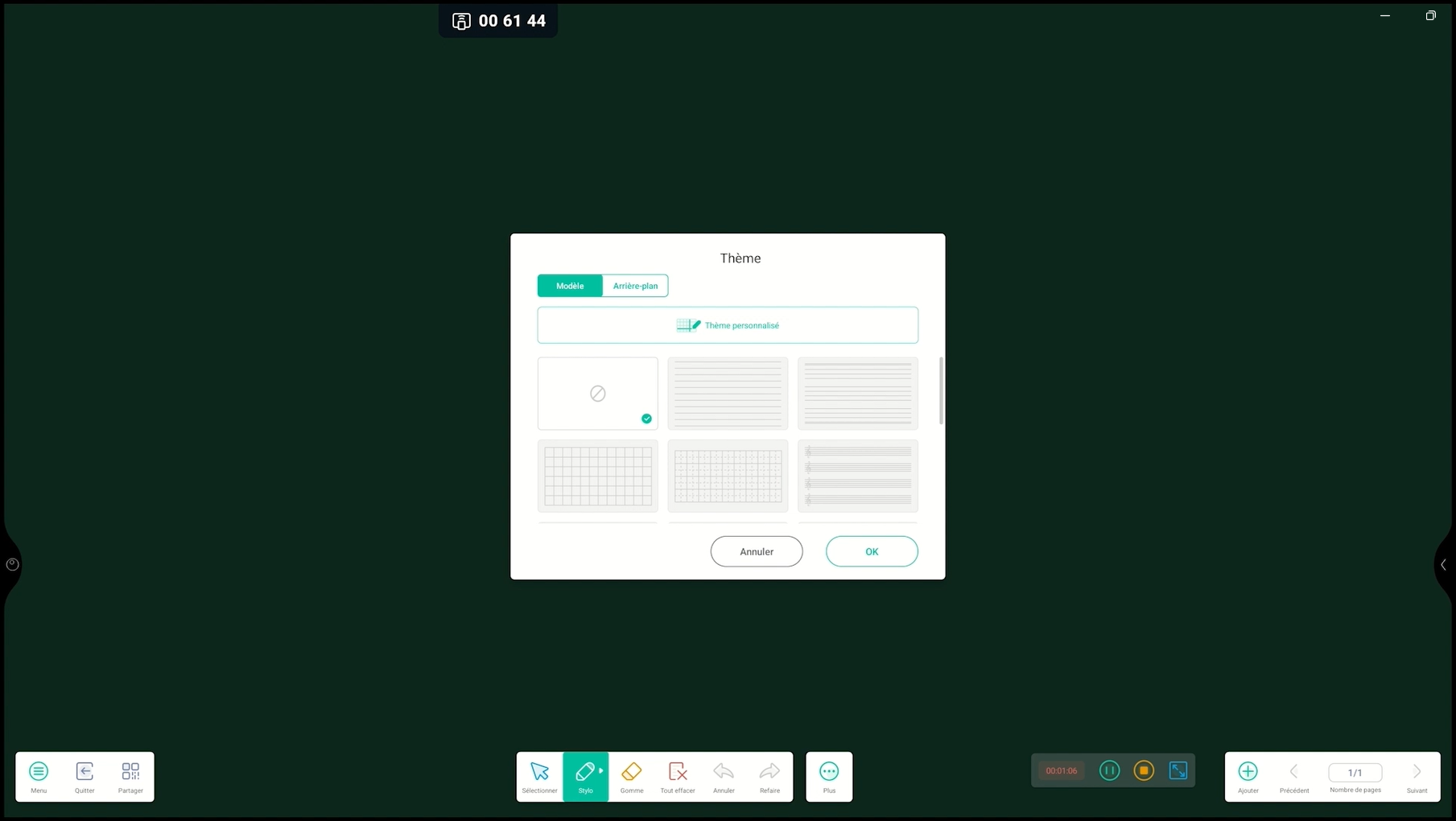Open the Plus more options icon

(829, 771)
